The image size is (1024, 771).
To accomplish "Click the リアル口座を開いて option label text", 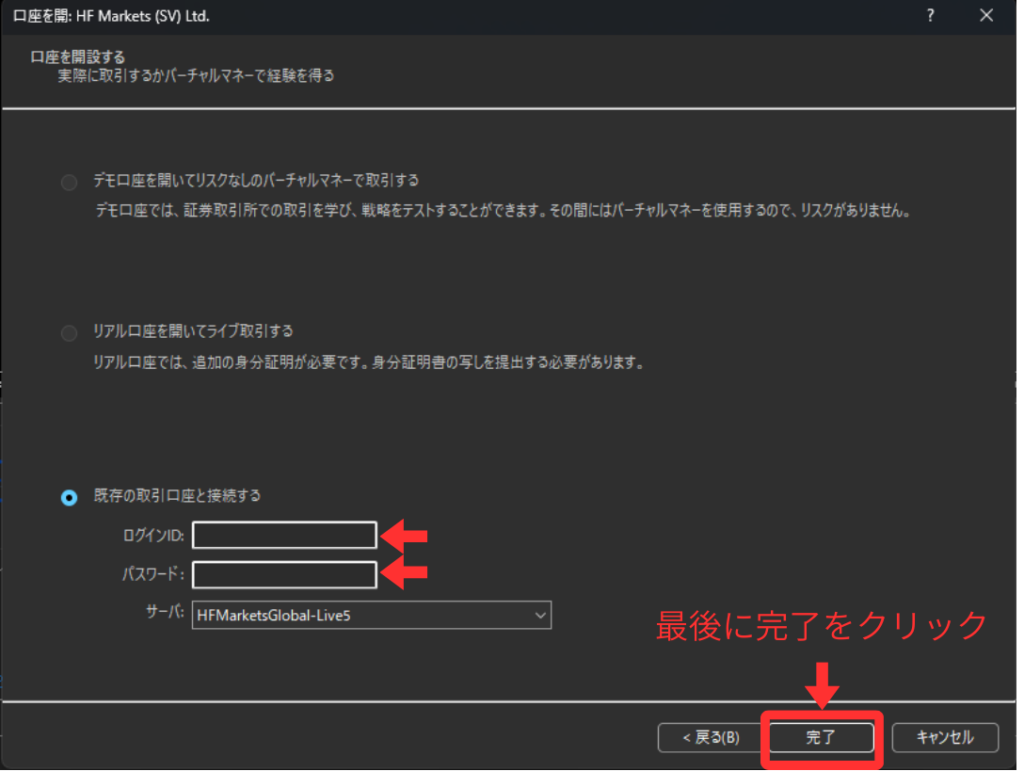I will click(193, 331).
